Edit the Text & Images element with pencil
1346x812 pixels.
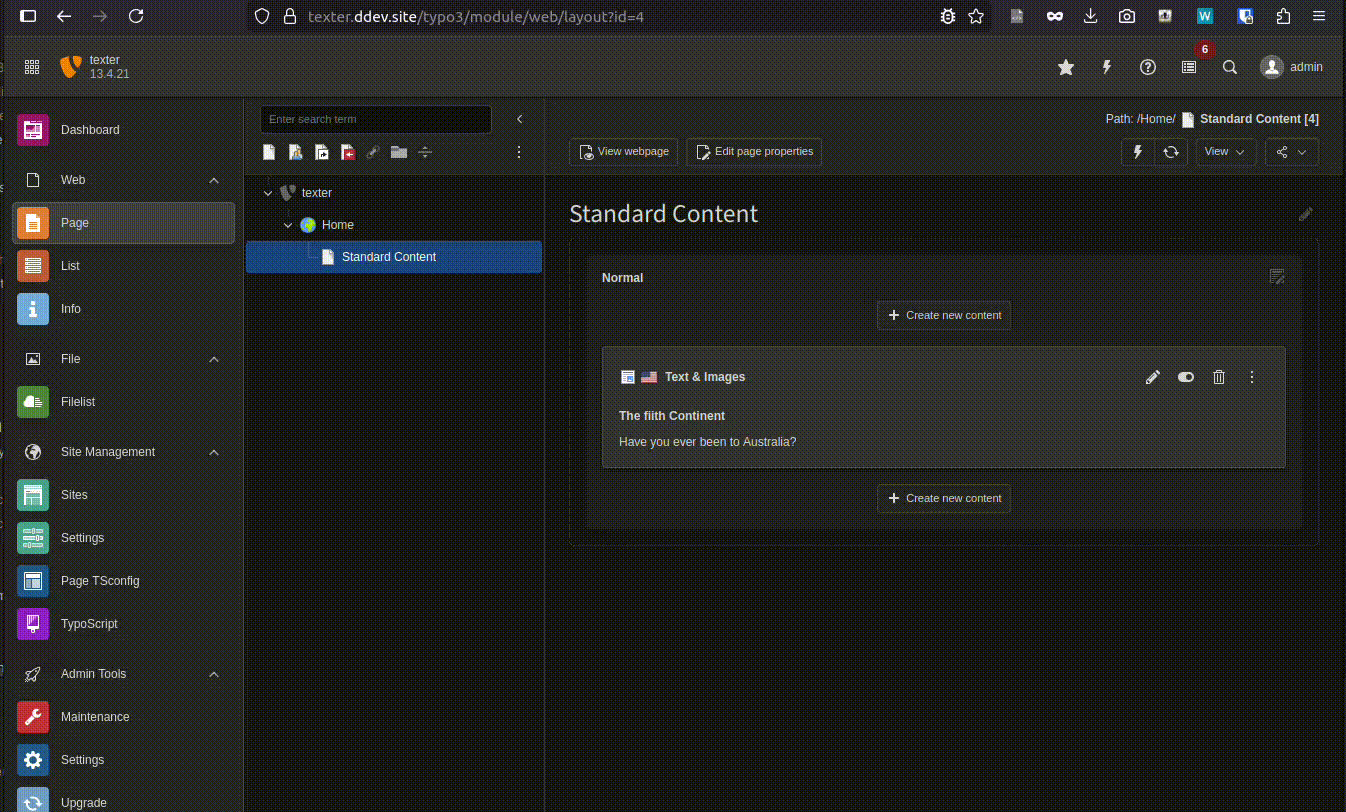coord(1153,377)
